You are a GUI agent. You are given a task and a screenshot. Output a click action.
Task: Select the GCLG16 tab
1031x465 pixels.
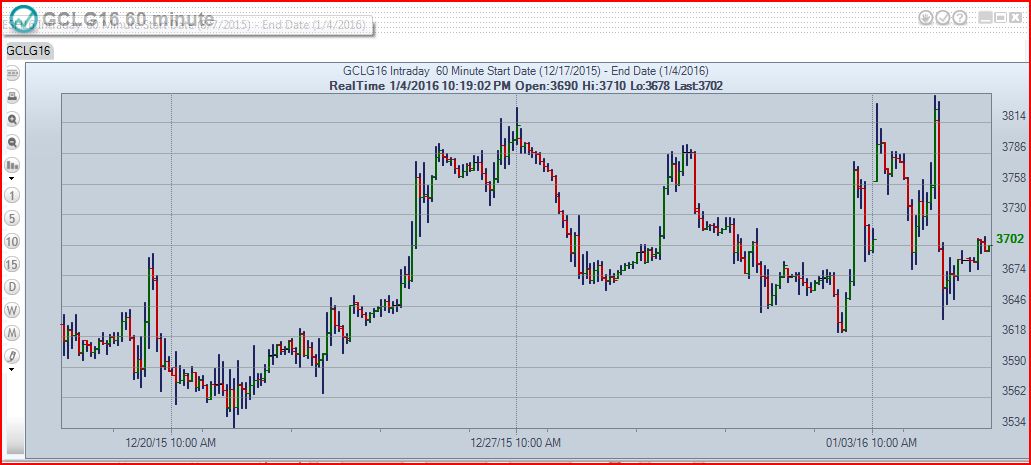click(x=29, y=50)
